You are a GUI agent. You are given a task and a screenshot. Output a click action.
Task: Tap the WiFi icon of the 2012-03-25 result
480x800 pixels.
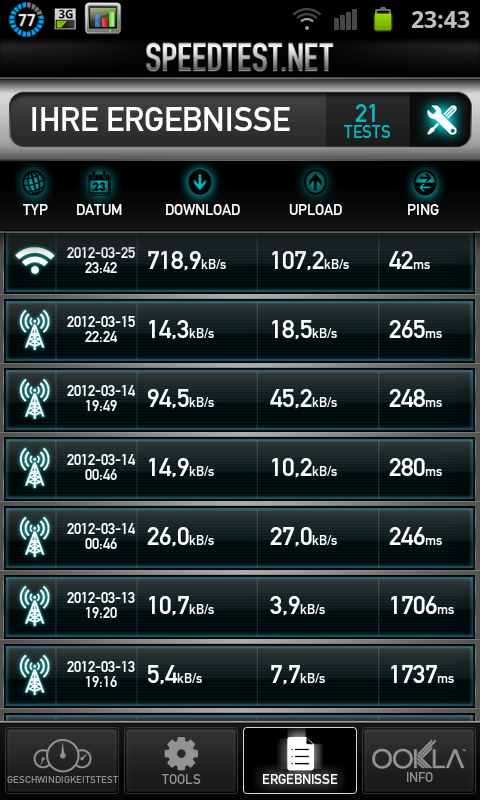(x=35, y=260)
